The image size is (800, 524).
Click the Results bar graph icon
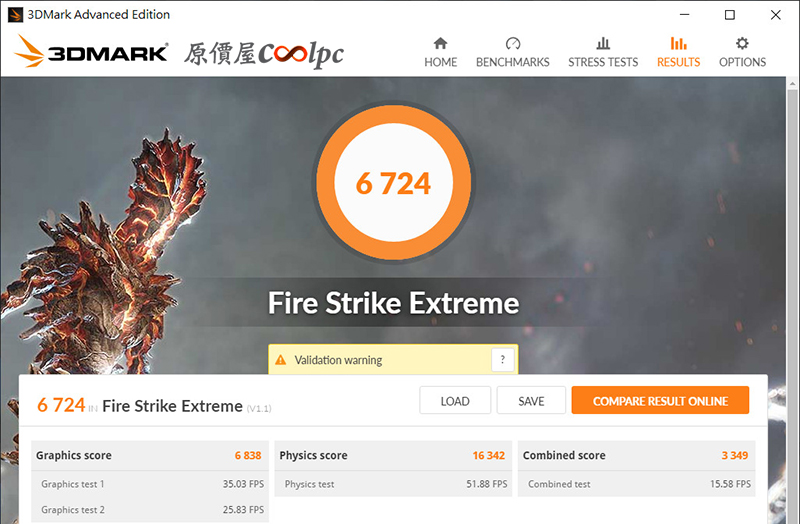(678, 43)
